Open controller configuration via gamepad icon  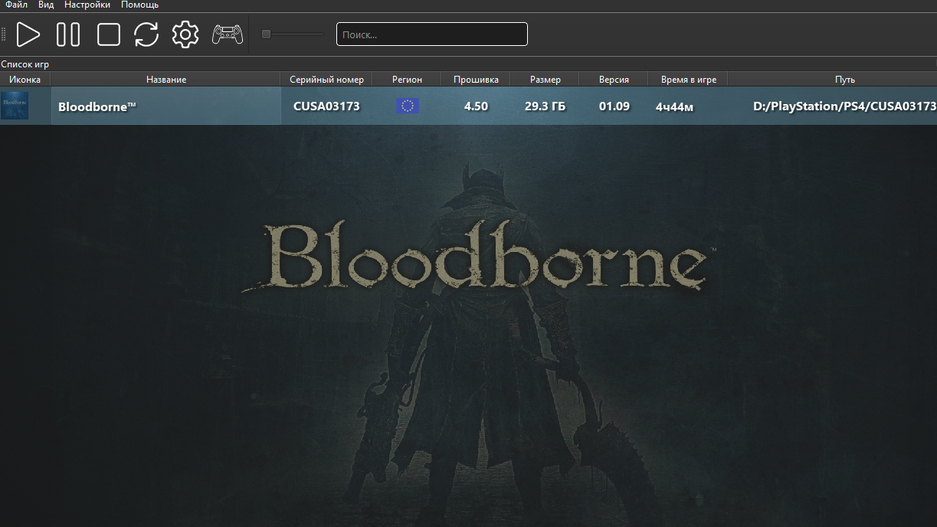pyautogui.click(x=227, y=34)
